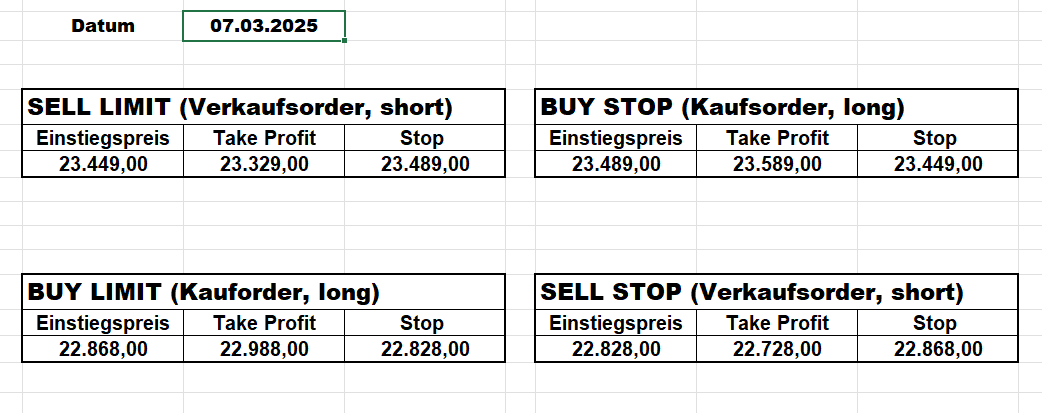Select the SELL LIMIT Stop value 23.489,00
This screenshot has width=1042, height=413.
click(x=425, y=164)
